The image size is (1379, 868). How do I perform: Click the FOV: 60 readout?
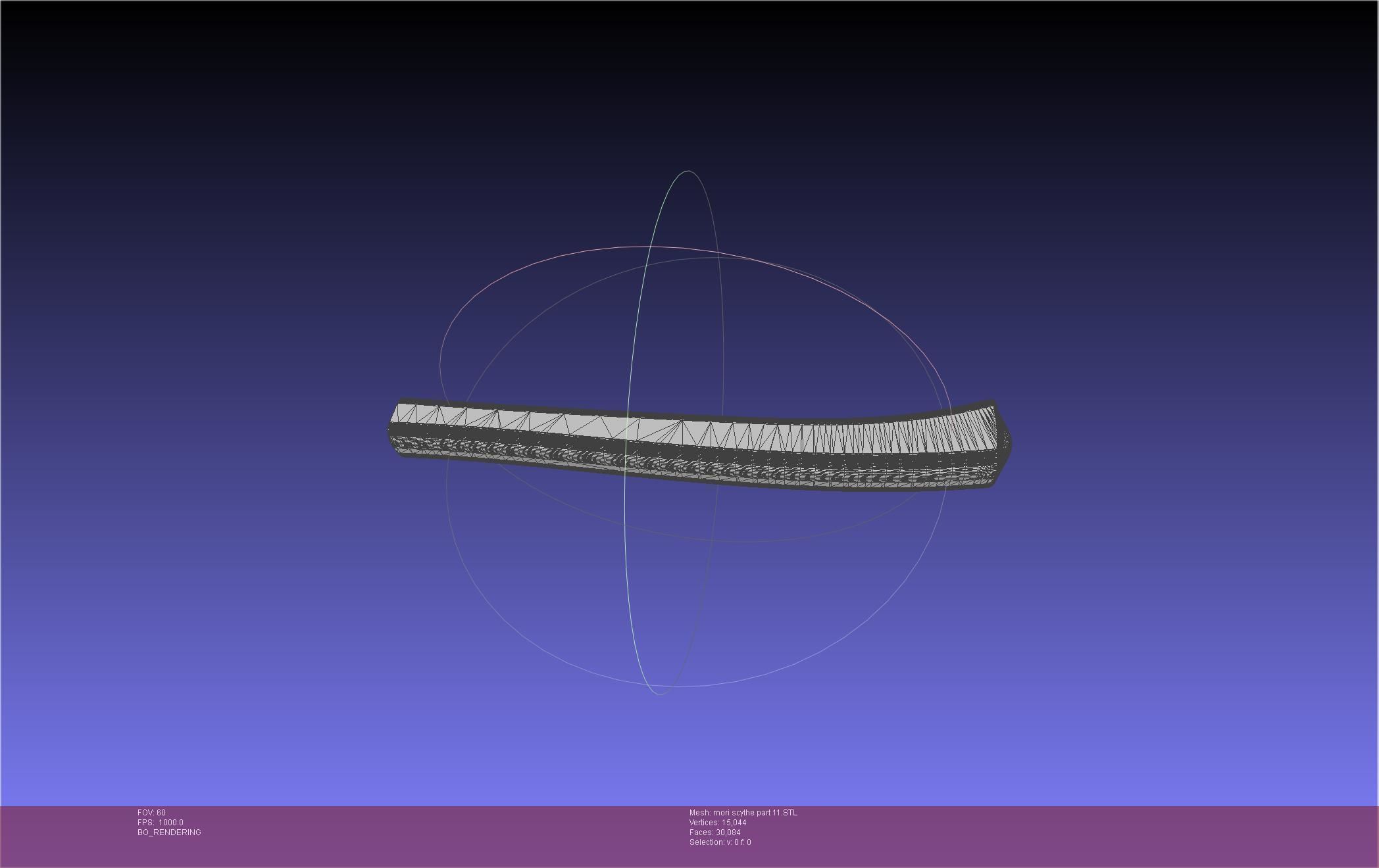coord(151,813)
